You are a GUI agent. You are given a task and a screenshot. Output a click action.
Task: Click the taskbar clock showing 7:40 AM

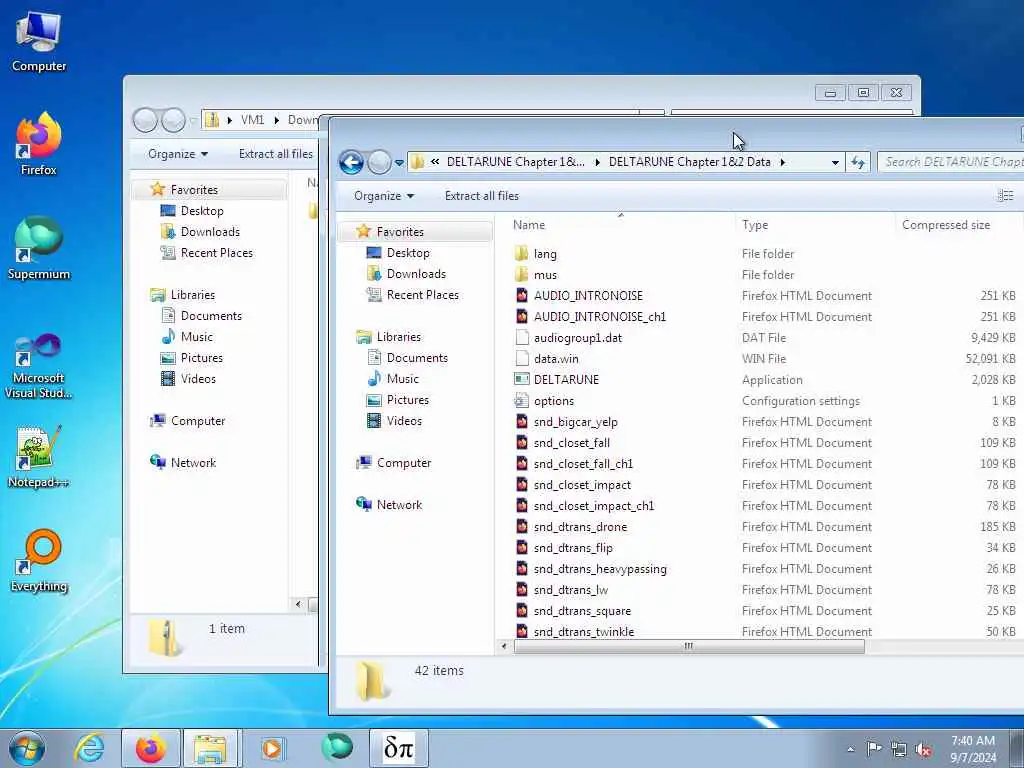pos(973,749)
